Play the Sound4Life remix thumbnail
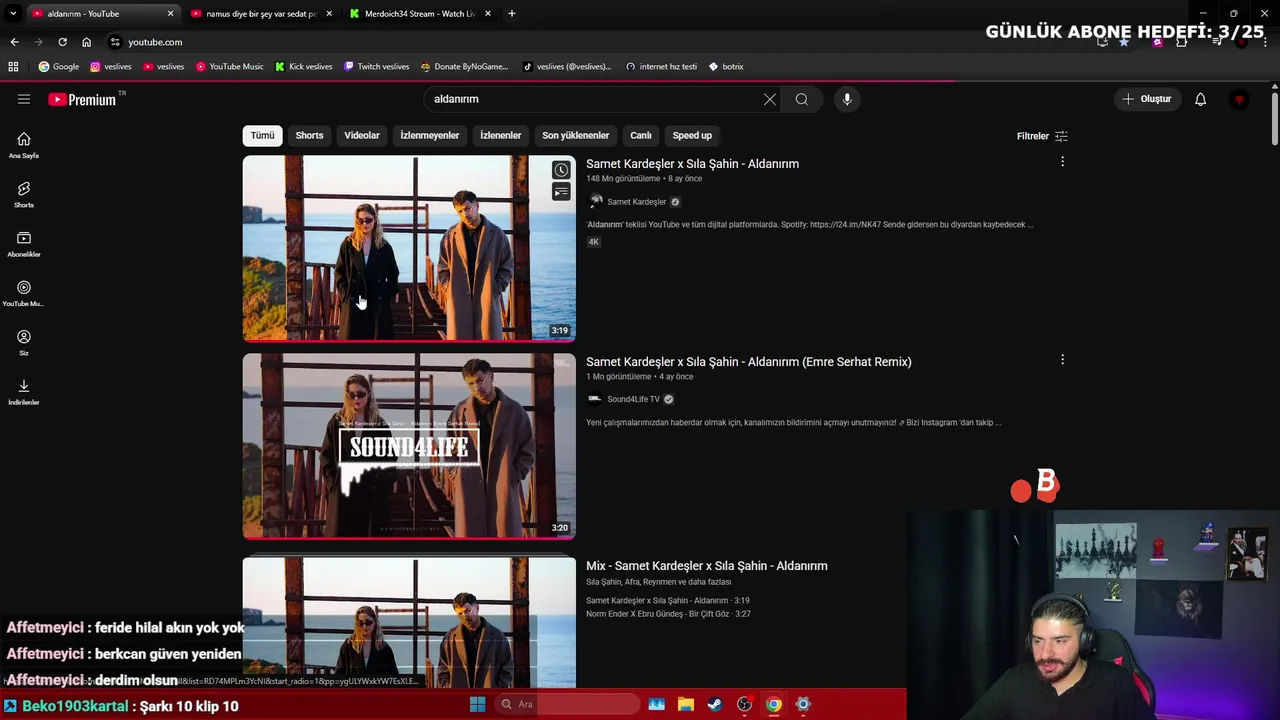Screen dimensions: 1280x720 (x=409, y=446)
